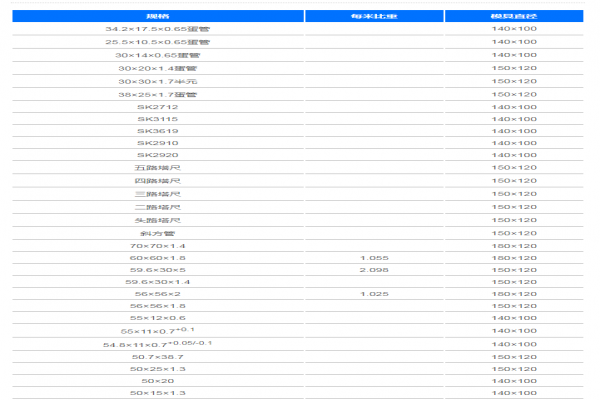Click the 二路塔尺 row label
The image size is (600, 400).
[158, 207]
